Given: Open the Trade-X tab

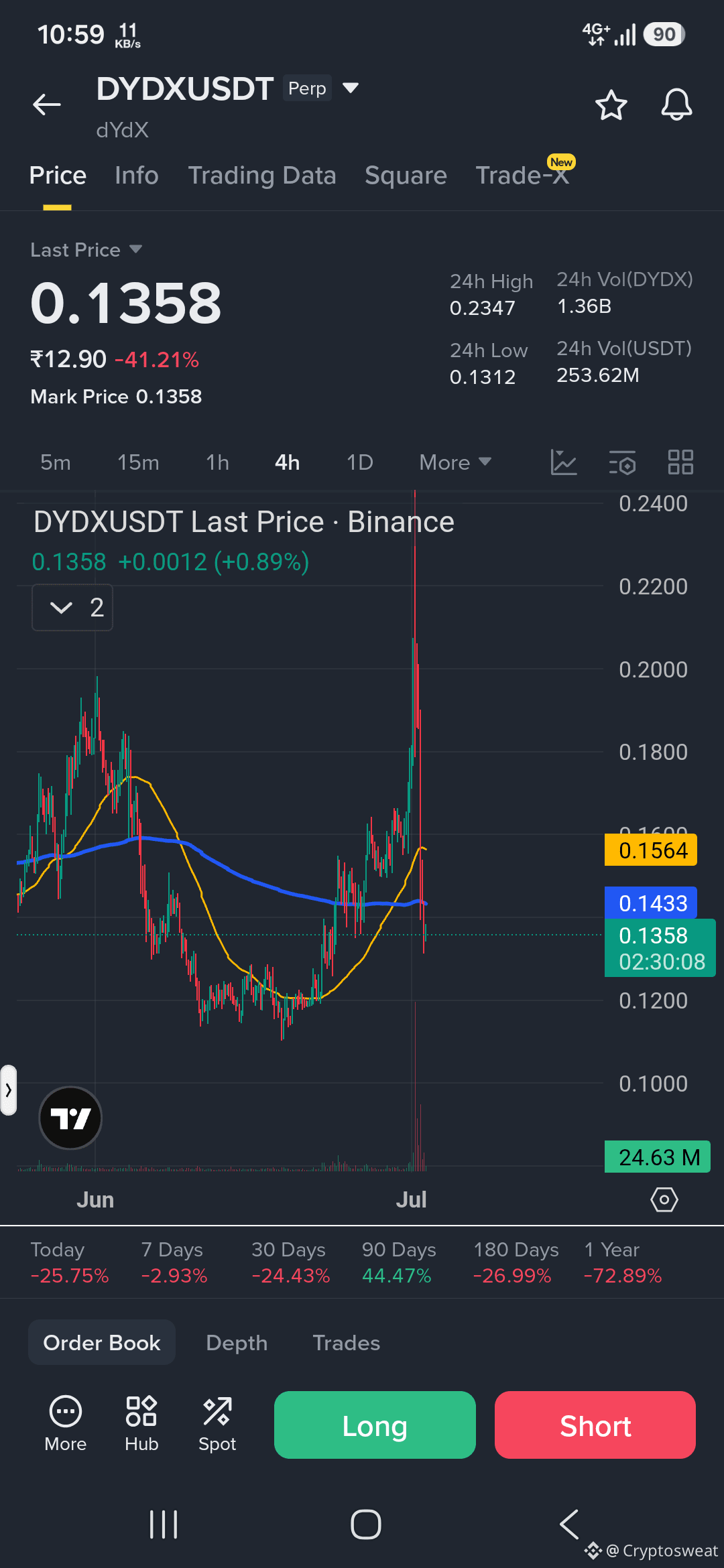Looking at the screenshot, I should 522,176.
